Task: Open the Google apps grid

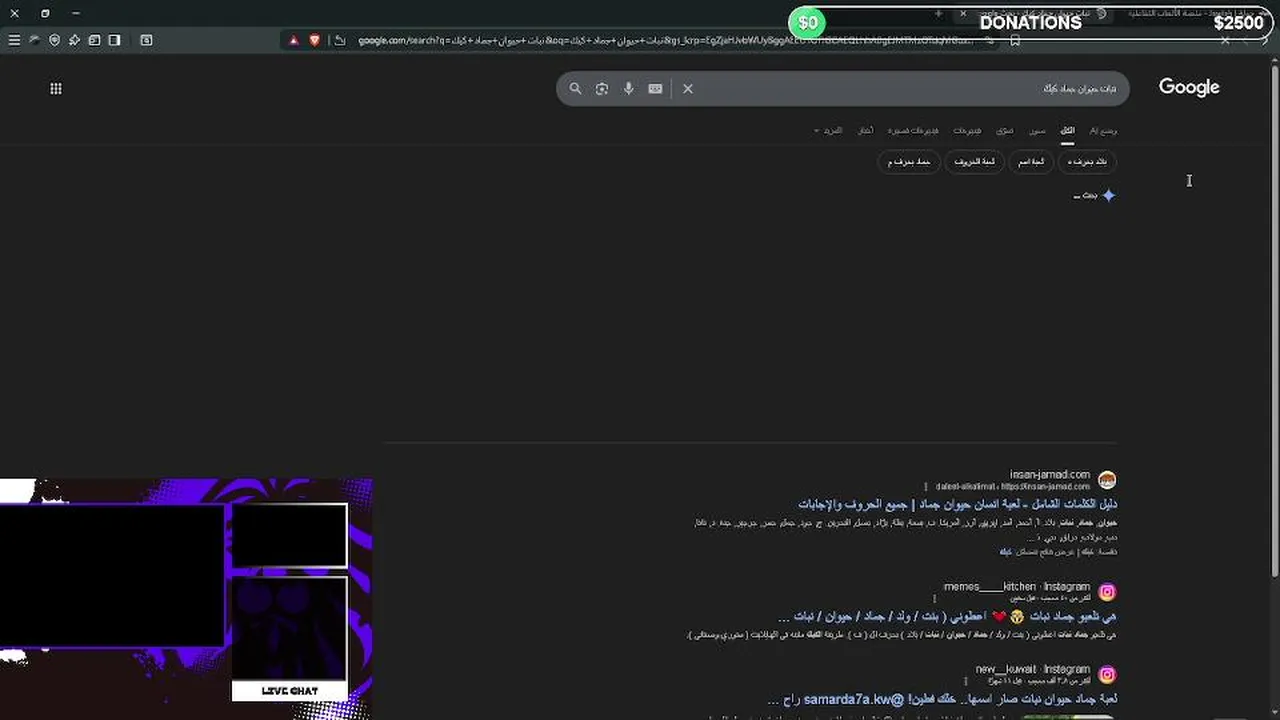Action: tap(56, 88)
